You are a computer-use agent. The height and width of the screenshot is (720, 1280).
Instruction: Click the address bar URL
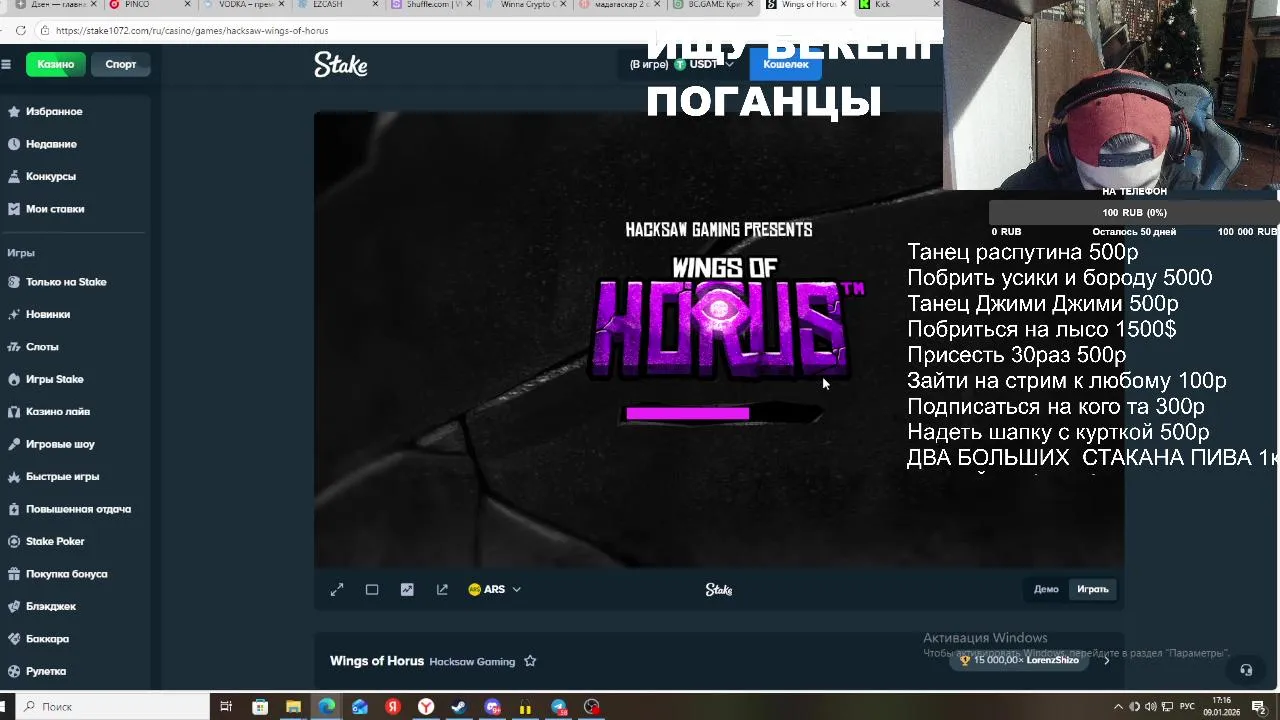tap(192, 31)
